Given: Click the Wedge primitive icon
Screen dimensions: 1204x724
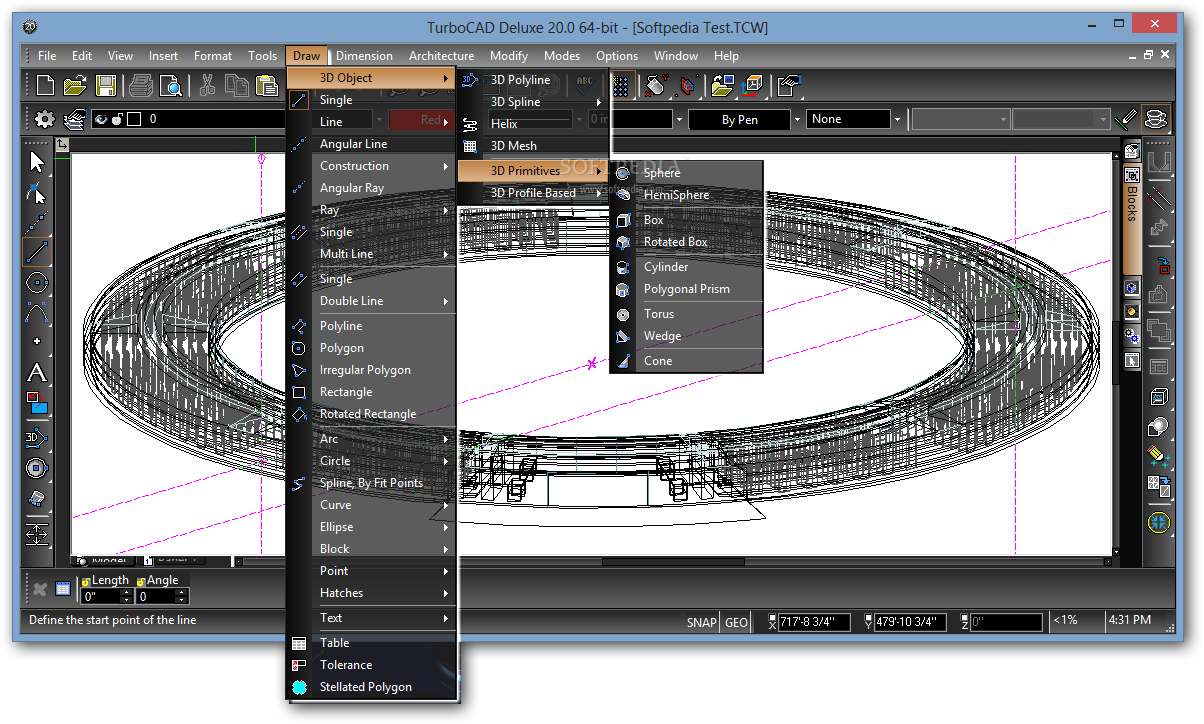Looking at the screenshot, I should [623, 337].
